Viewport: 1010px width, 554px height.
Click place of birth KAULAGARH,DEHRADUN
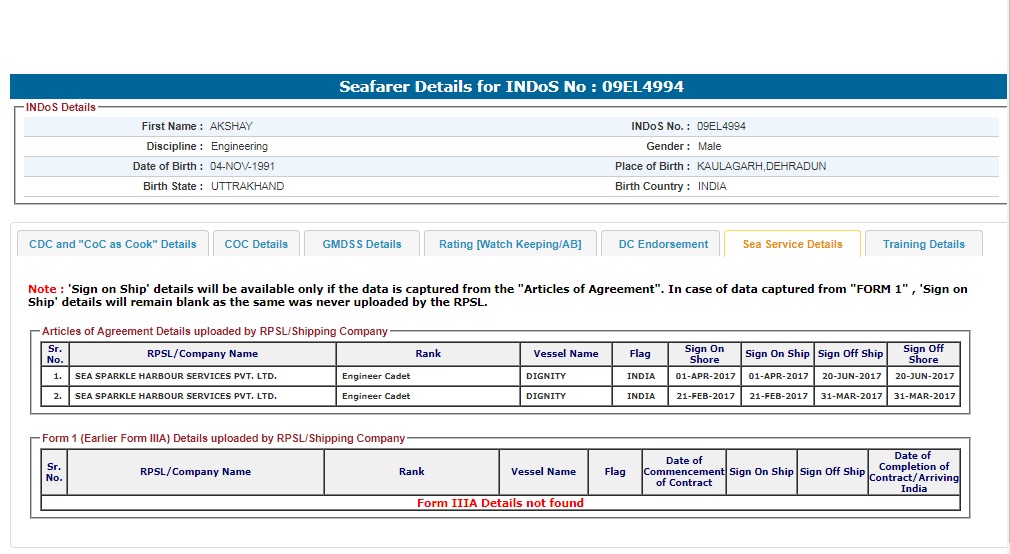pyautogui.click(x=761, y=167)
